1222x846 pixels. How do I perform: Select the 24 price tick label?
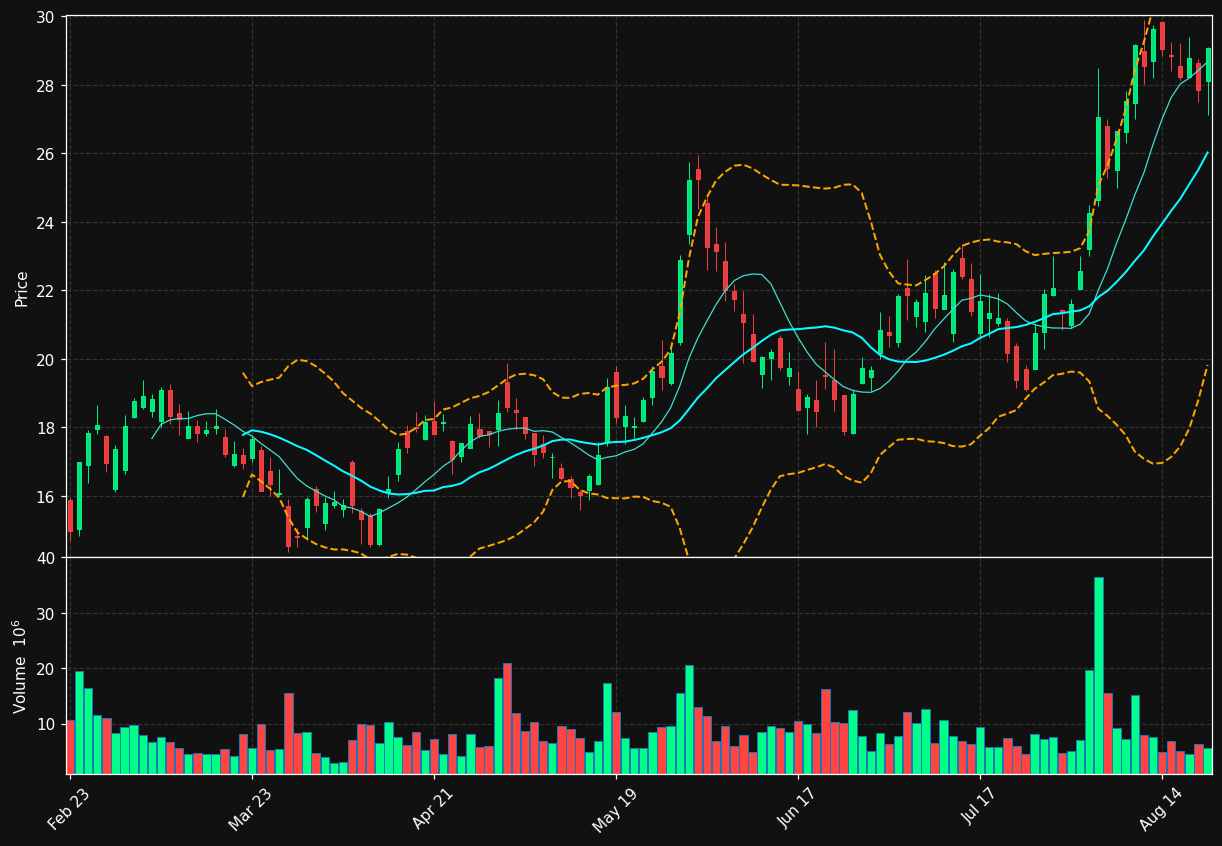coord(48,222)
